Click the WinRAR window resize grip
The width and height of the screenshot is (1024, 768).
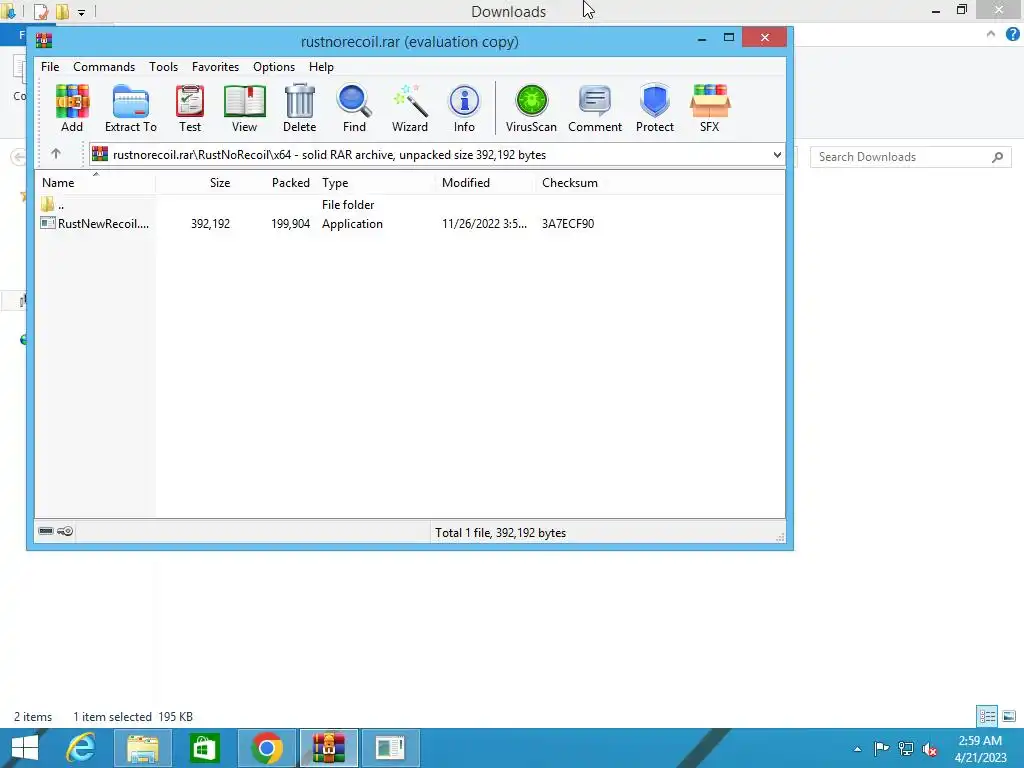[780, 537]
